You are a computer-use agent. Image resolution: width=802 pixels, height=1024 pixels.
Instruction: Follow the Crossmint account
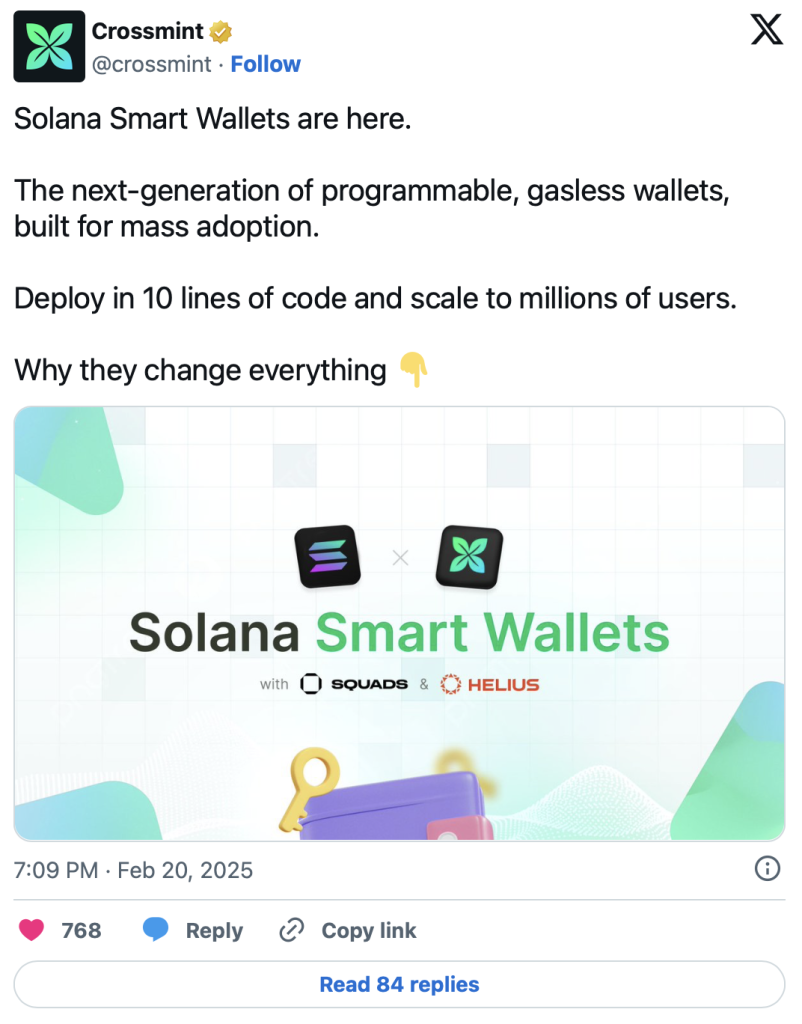point(265,64)
